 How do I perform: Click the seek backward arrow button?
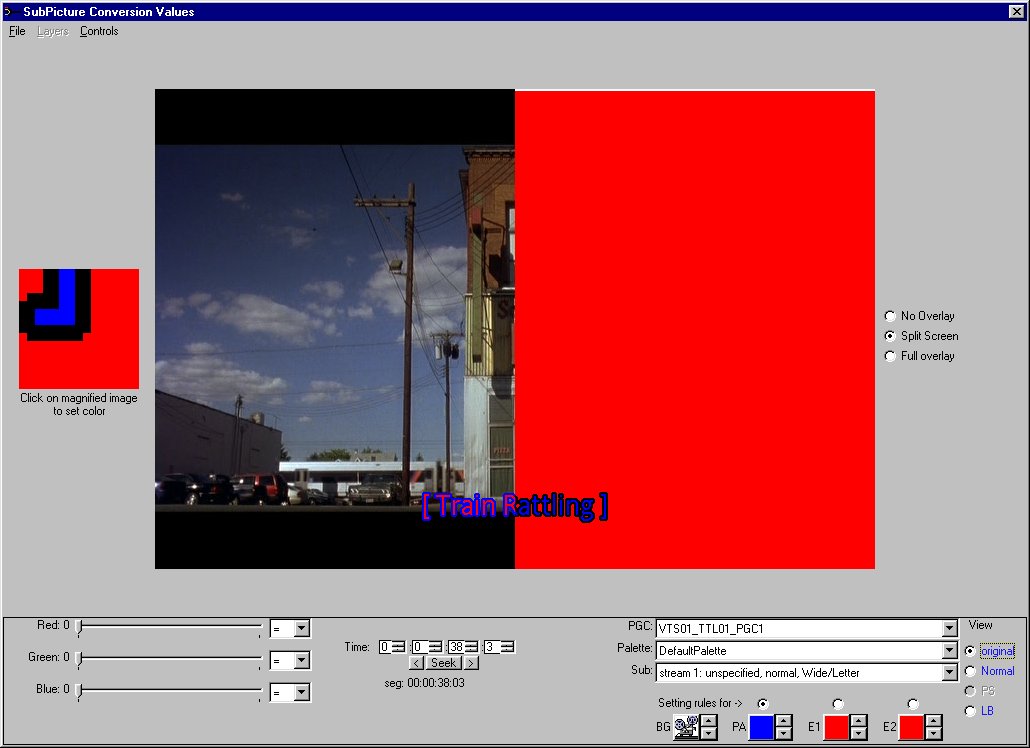point(417,663)
